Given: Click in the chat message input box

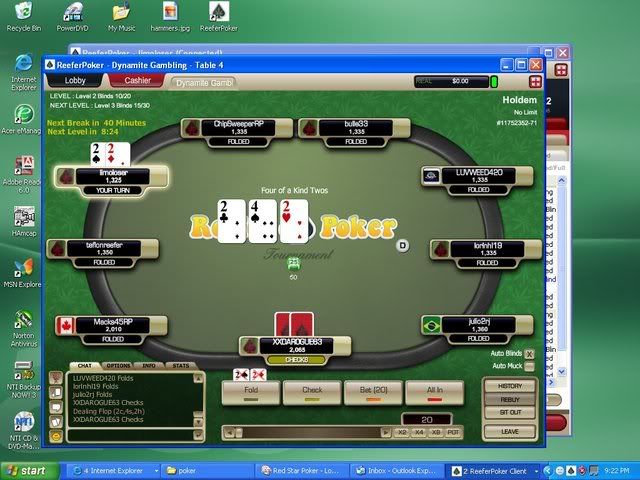Looking at the screenshot, I should coord(131,436).
